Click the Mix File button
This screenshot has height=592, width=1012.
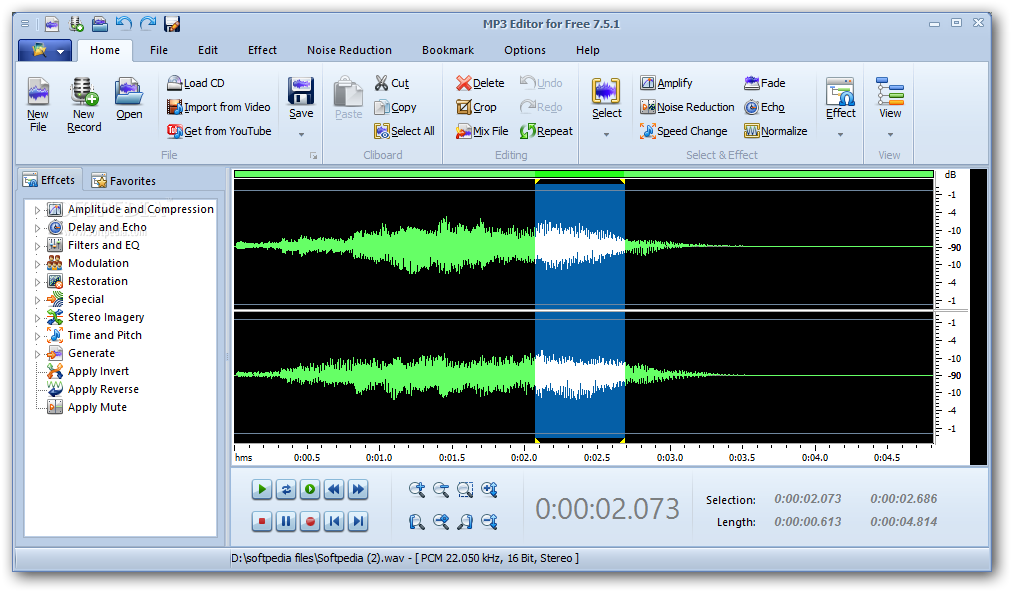tap(482, 130)
